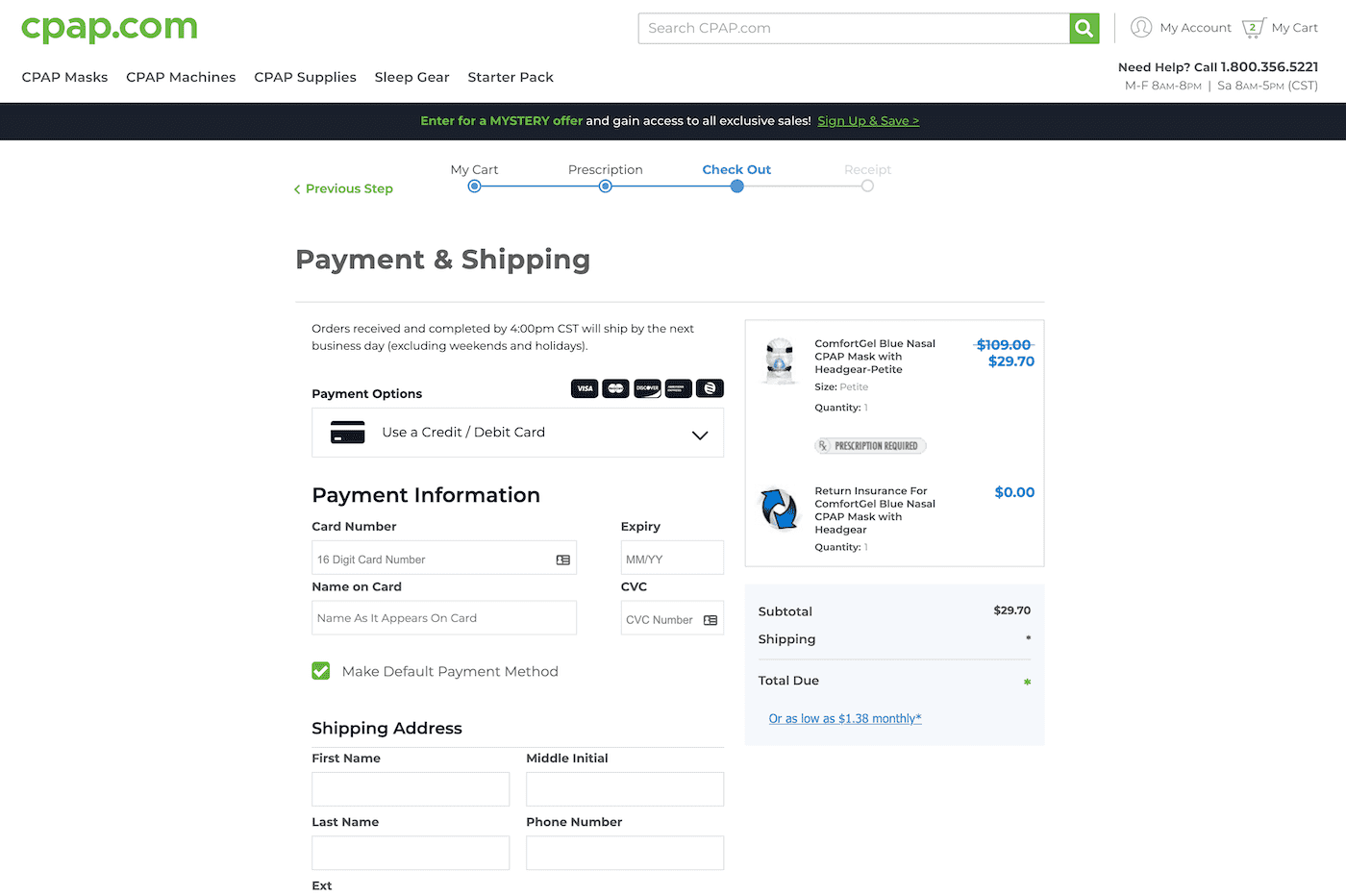Click the ComfortGel Blue Nasal product name
This screenshot has width=1346, height=896.
pyautogui.click(x=875, y=357)
